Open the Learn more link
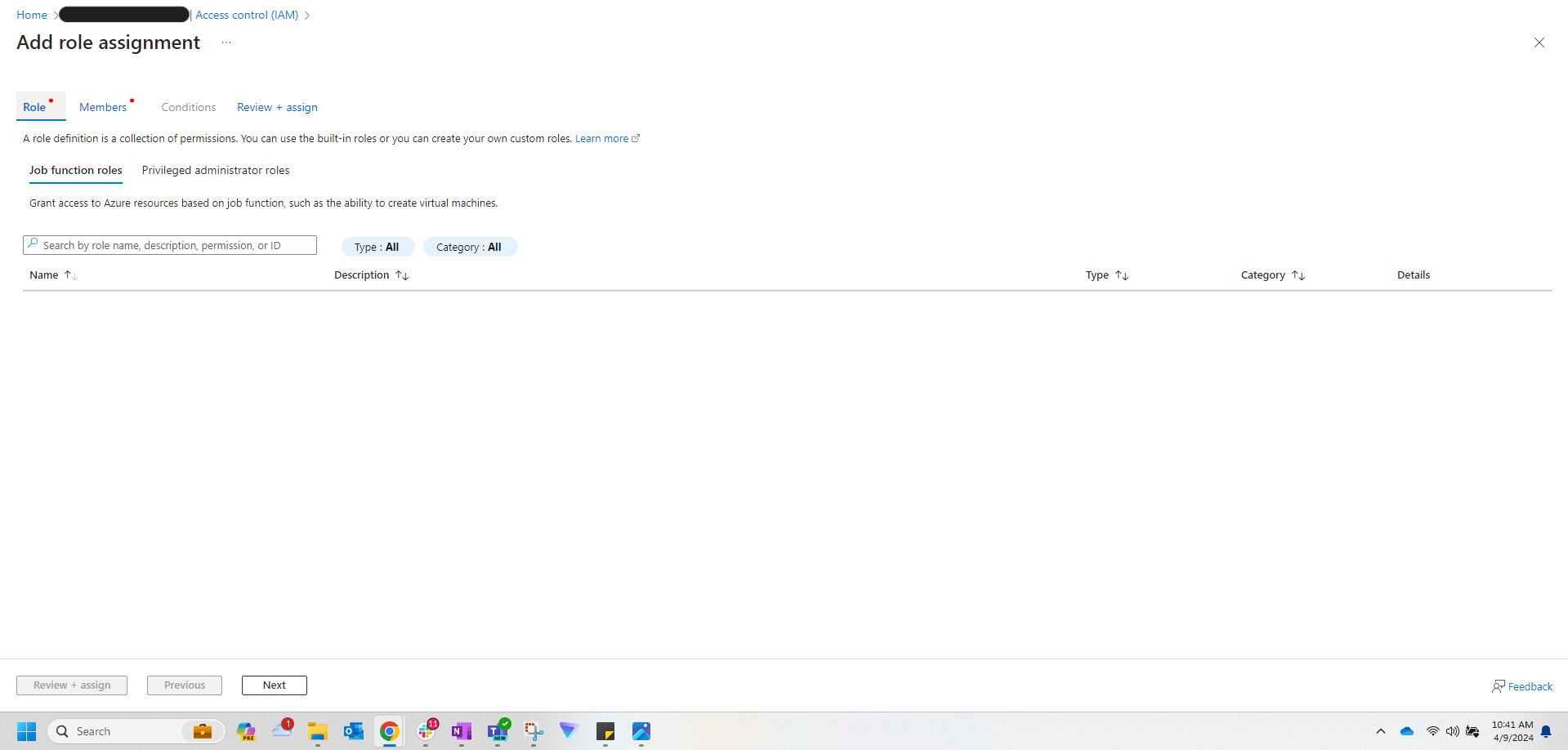Screen dimensions: 1568x750 tap(607, 138)
